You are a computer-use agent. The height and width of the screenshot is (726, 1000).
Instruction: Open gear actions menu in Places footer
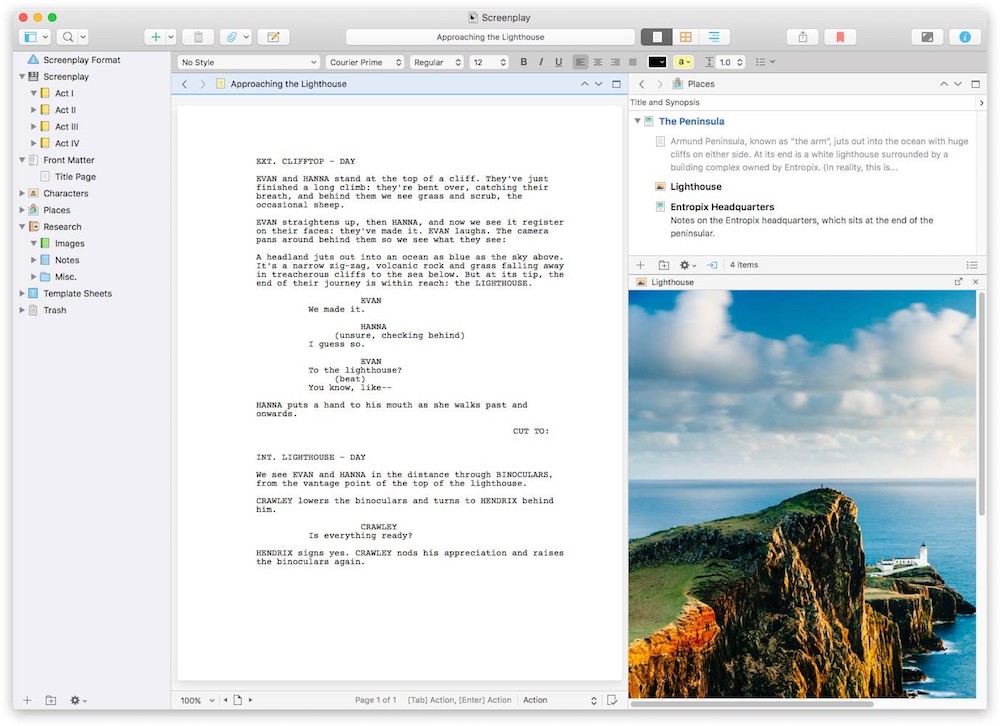point(688,265)
